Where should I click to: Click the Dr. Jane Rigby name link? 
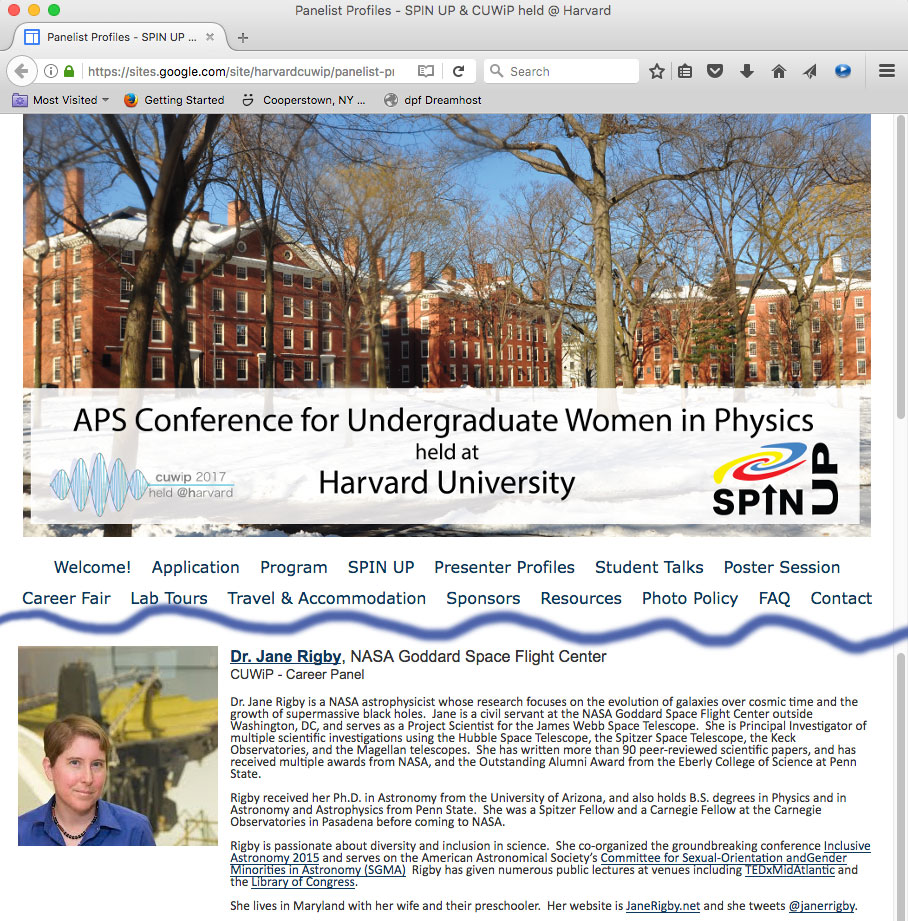point(285,657)
